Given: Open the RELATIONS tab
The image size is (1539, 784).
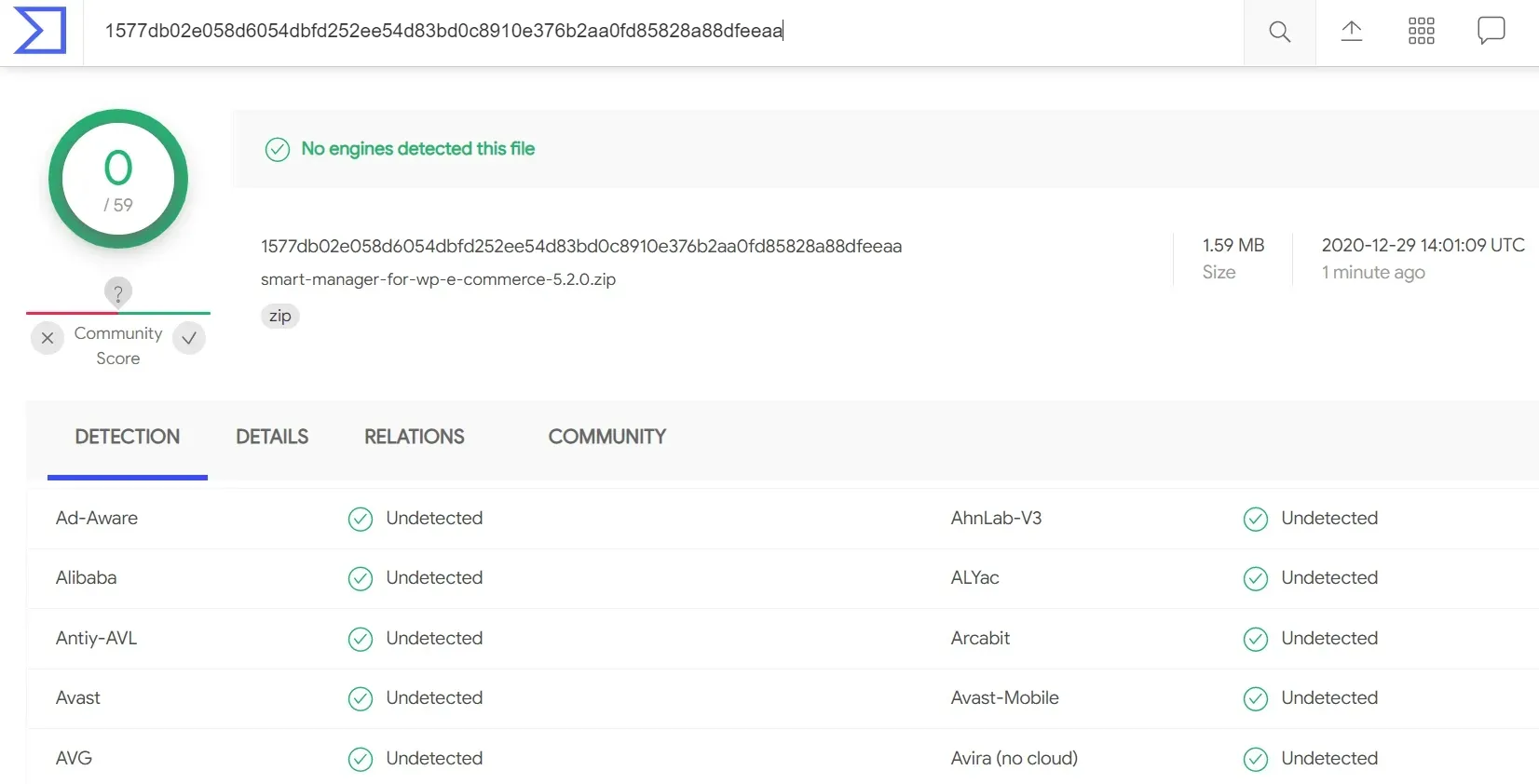Looking at the screenshot, I should point(415,437).
